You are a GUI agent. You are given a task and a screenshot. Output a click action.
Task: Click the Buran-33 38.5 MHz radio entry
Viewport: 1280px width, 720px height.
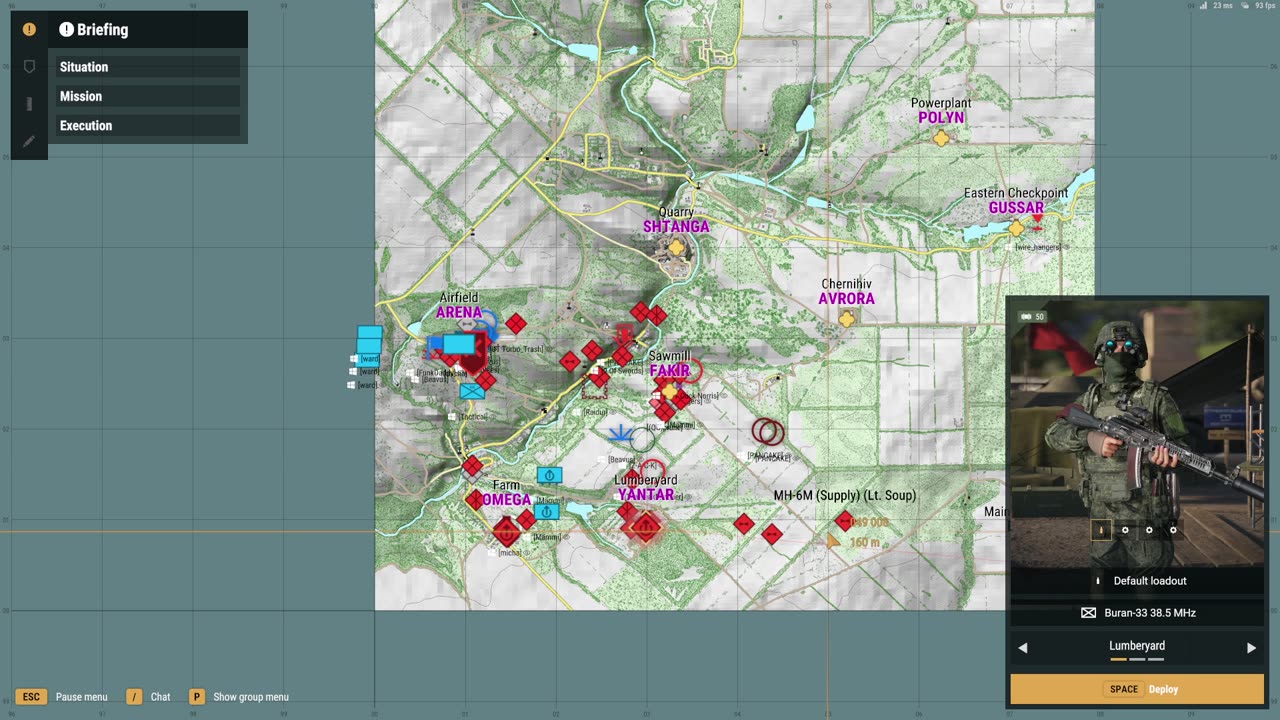coord(1137,613)
